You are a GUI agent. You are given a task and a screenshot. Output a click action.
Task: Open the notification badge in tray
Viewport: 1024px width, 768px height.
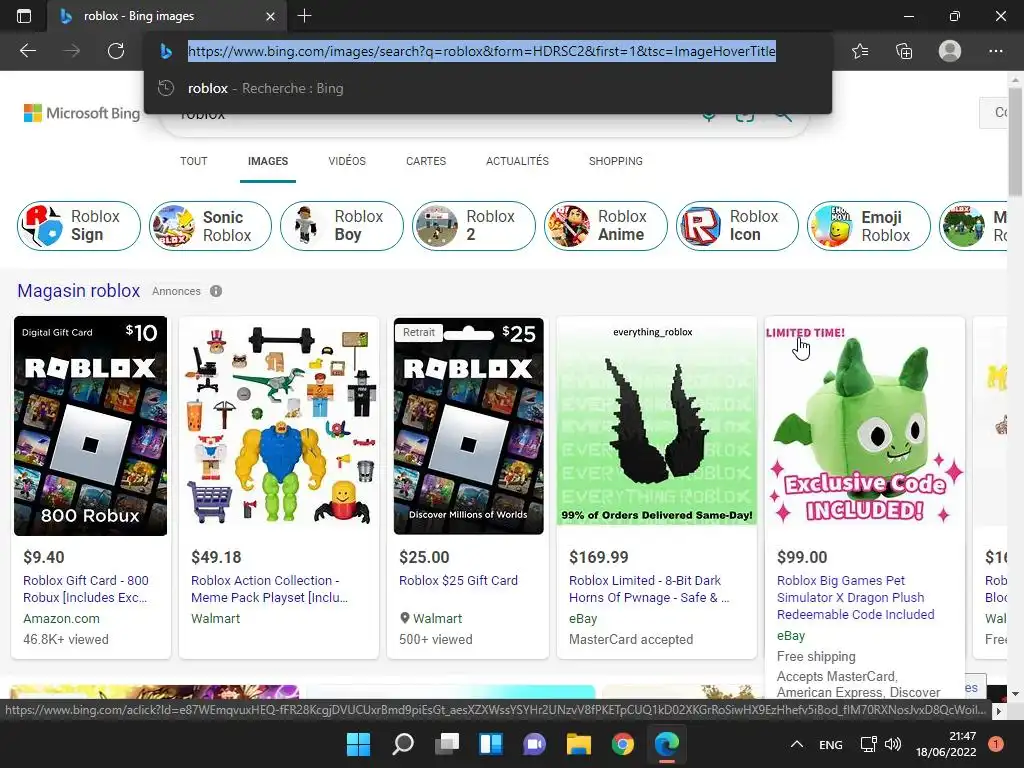coord(996,744)
